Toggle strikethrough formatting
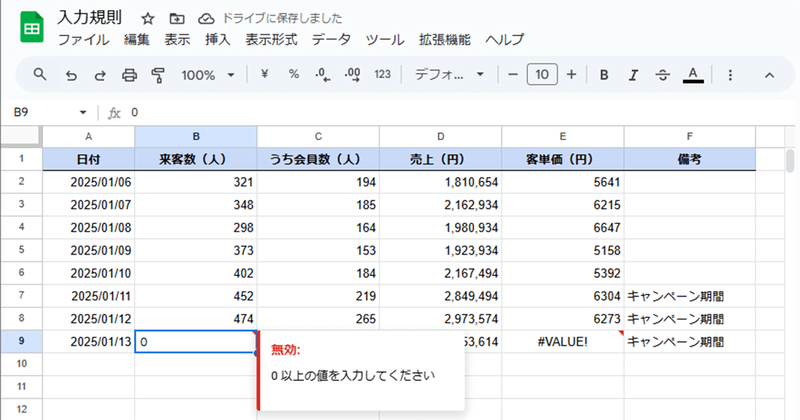 point(663,75)
